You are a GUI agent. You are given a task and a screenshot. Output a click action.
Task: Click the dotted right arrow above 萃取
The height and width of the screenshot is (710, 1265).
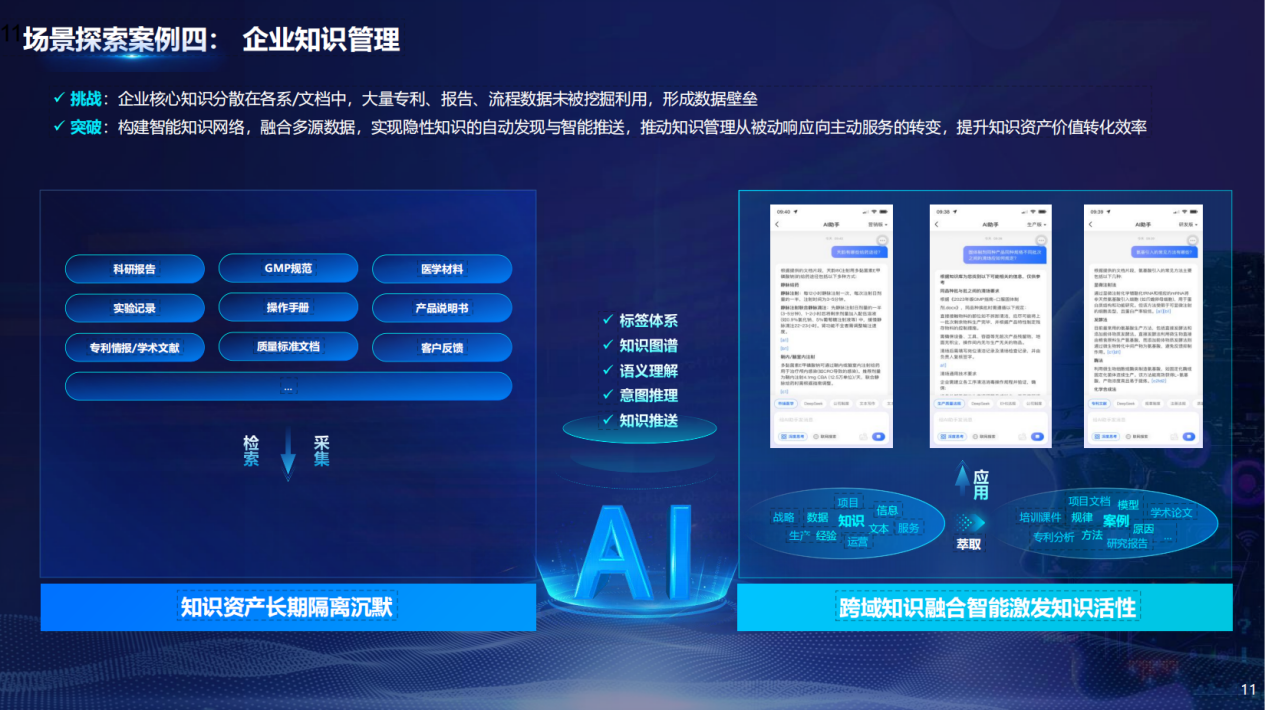click(966, 522)
